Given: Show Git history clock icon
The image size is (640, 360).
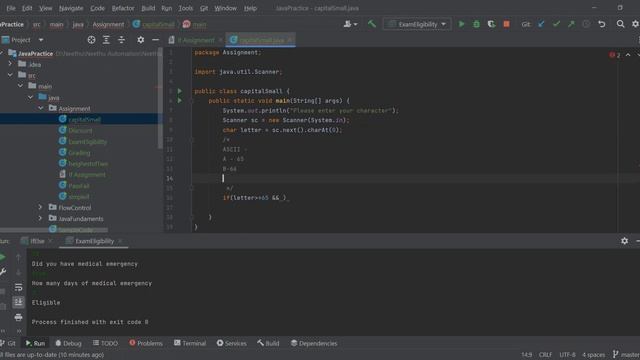Looking at the screenshot, I should point(586,24).
